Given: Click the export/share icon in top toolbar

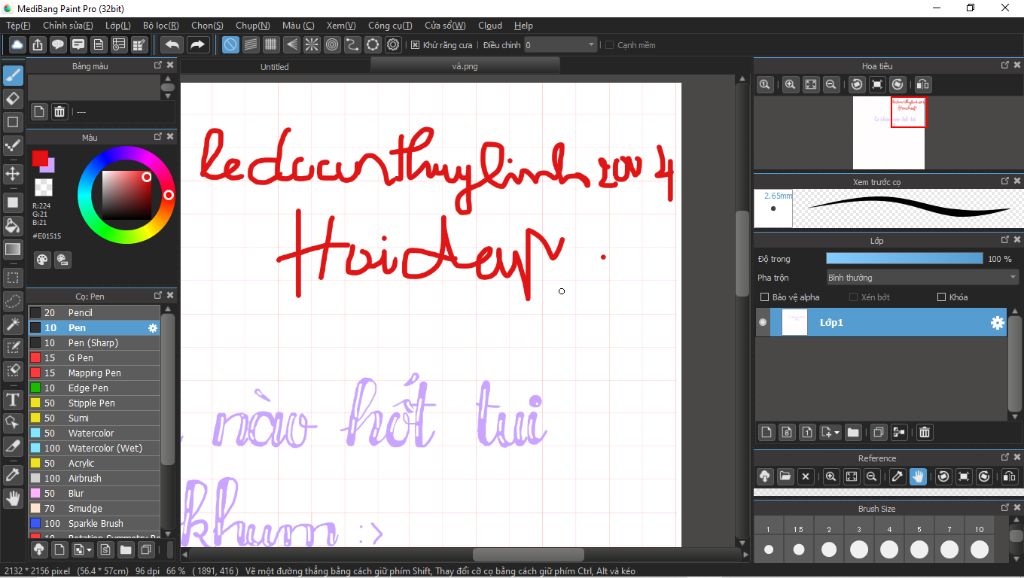Looking at the screenshot, I should [x=37, y=45].
